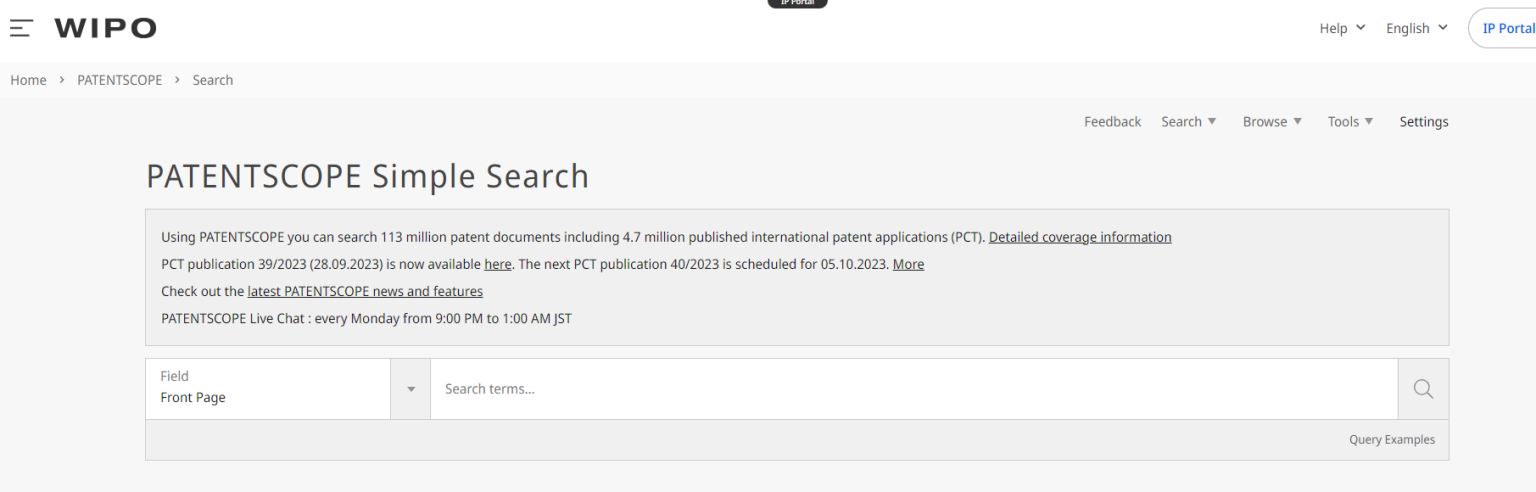The height and width of the screenshot is (492, 1536).
Task: Open the English language selector
Action: [x=1416, y=28]
